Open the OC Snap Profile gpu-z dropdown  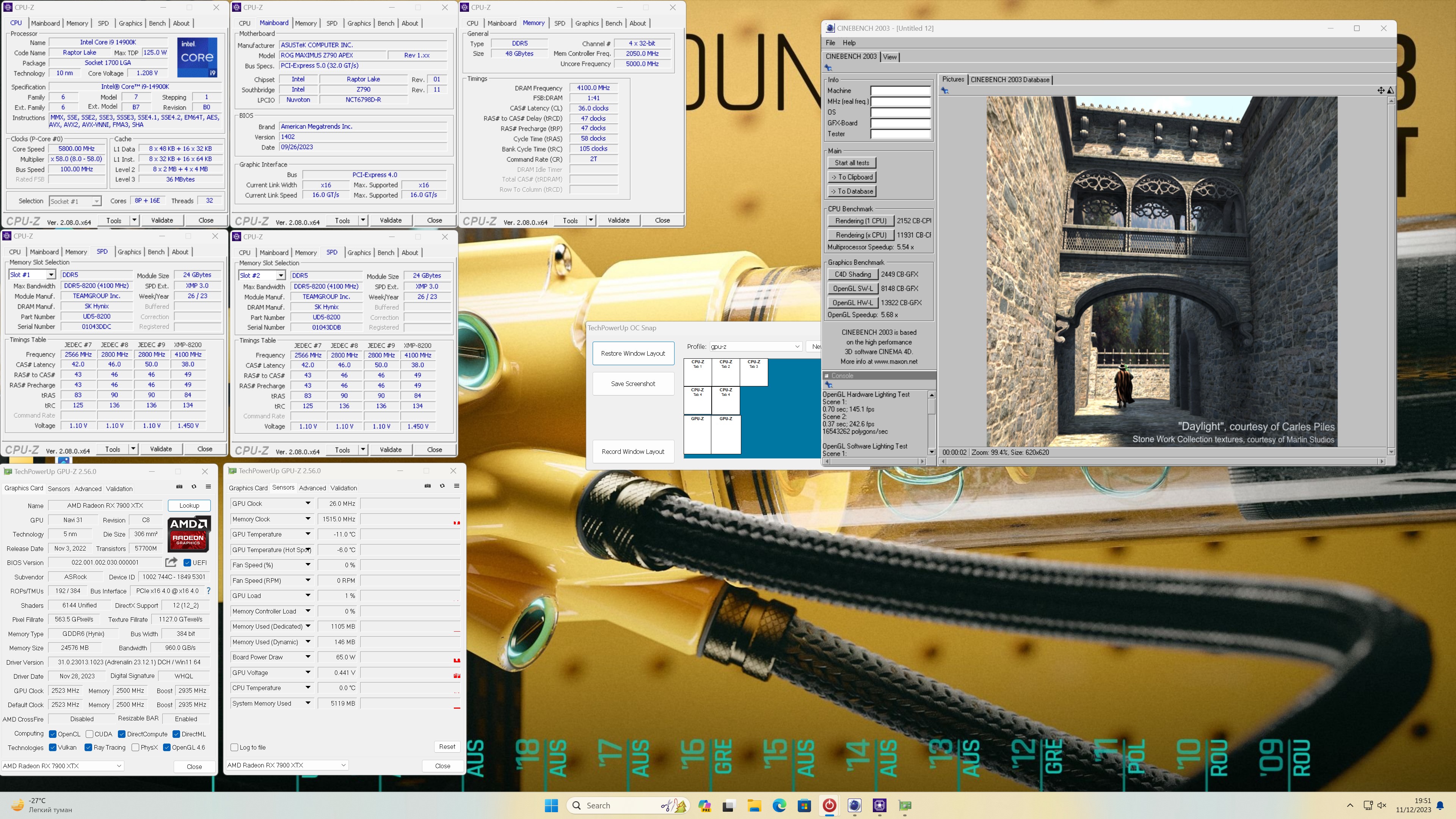pyautogui.click(x=756, y=347)
